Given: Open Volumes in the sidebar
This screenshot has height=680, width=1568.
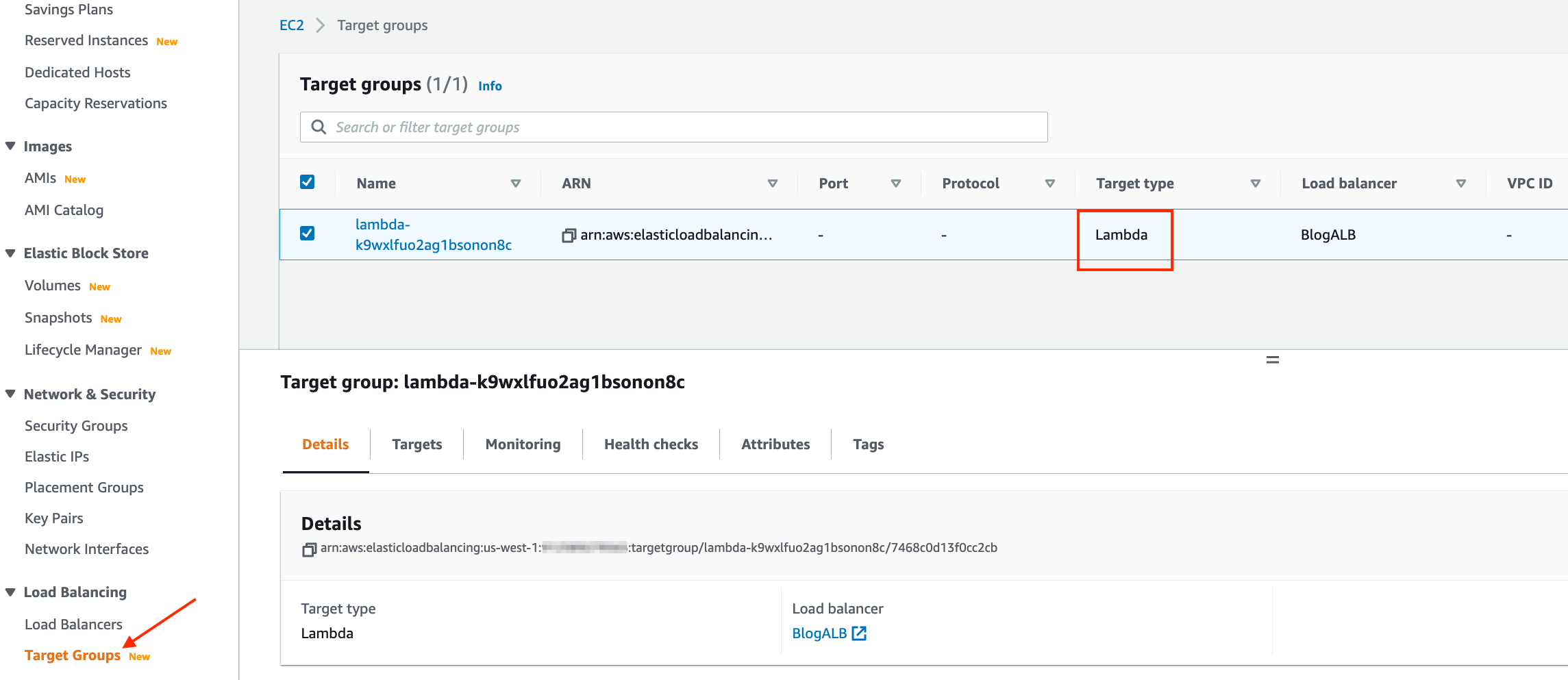Looking at the screenshot, I should pos(53,286).
